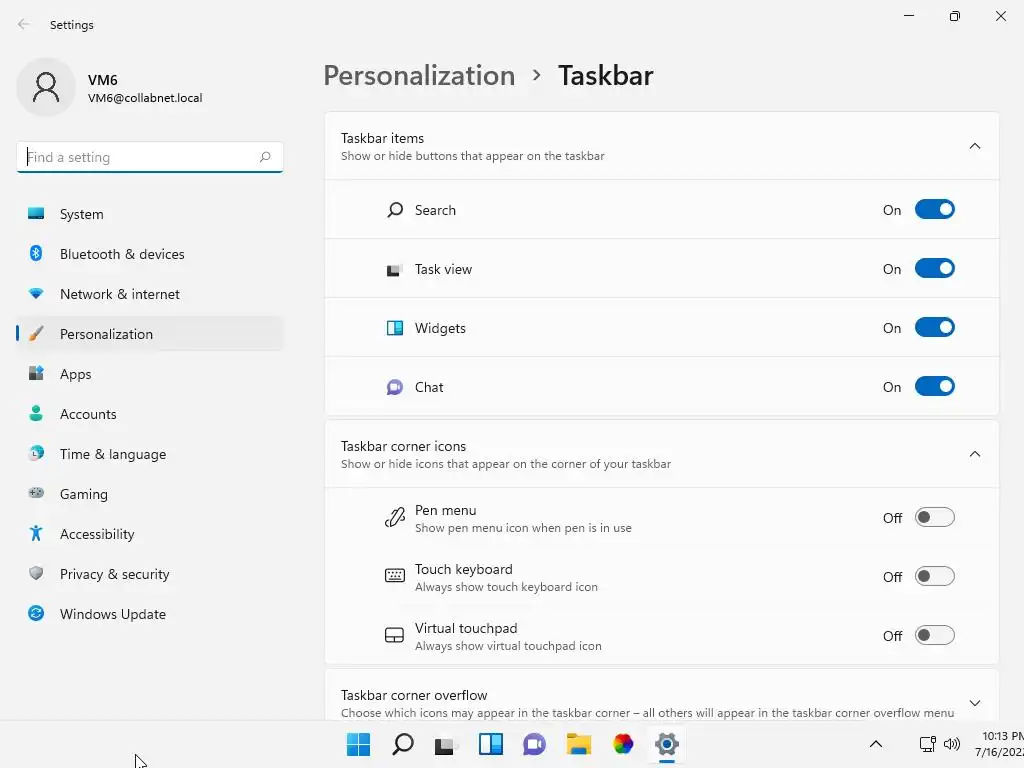Open the System settings category
This screenshot has height=768, width=1024.
[150, 214]
